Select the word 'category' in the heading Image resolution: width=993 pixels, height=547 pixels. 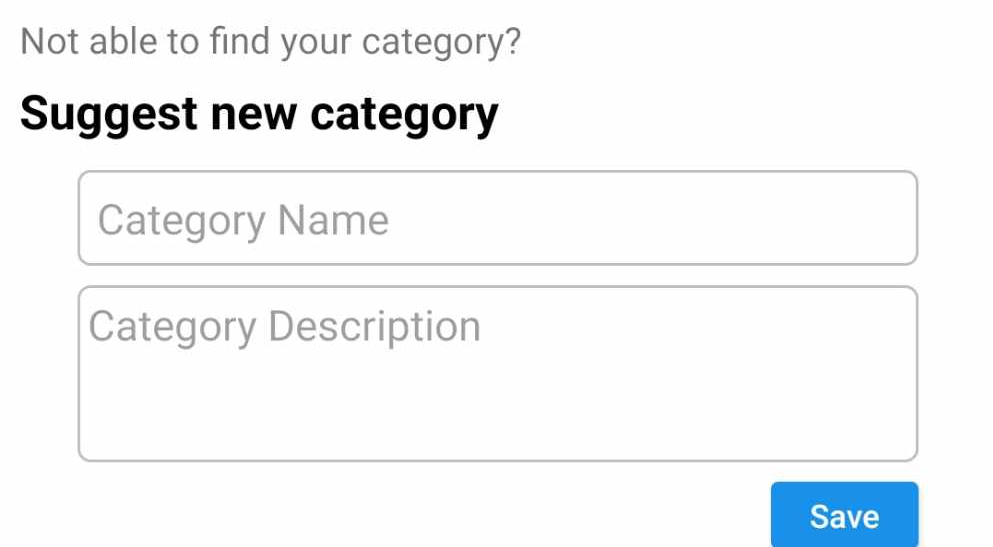pos(404,115)
